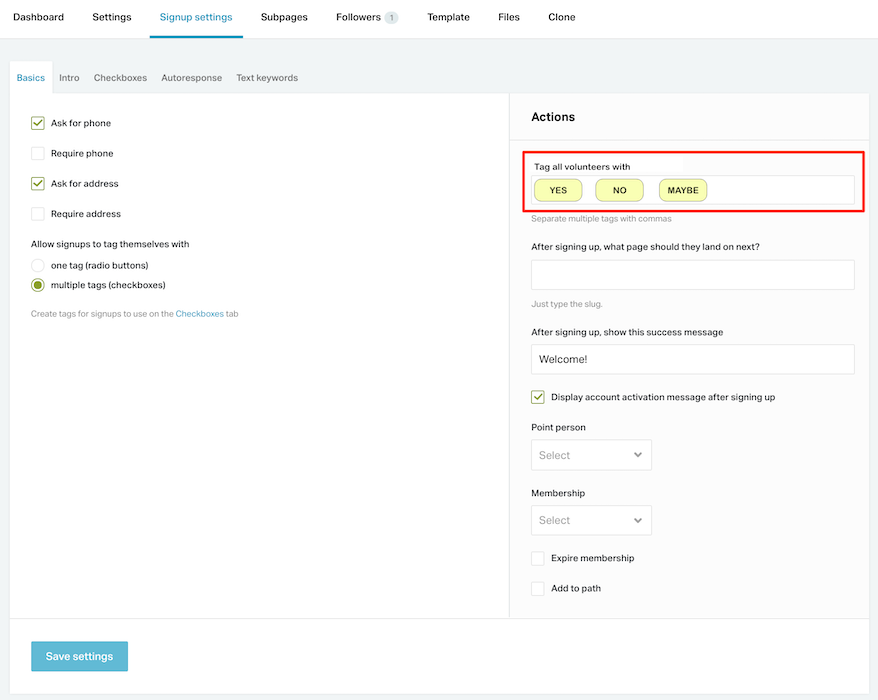This screenshot has width=878, height=700.
Task: Click 'Separate multiple tags with commas' hint
Action: point(601,219)
